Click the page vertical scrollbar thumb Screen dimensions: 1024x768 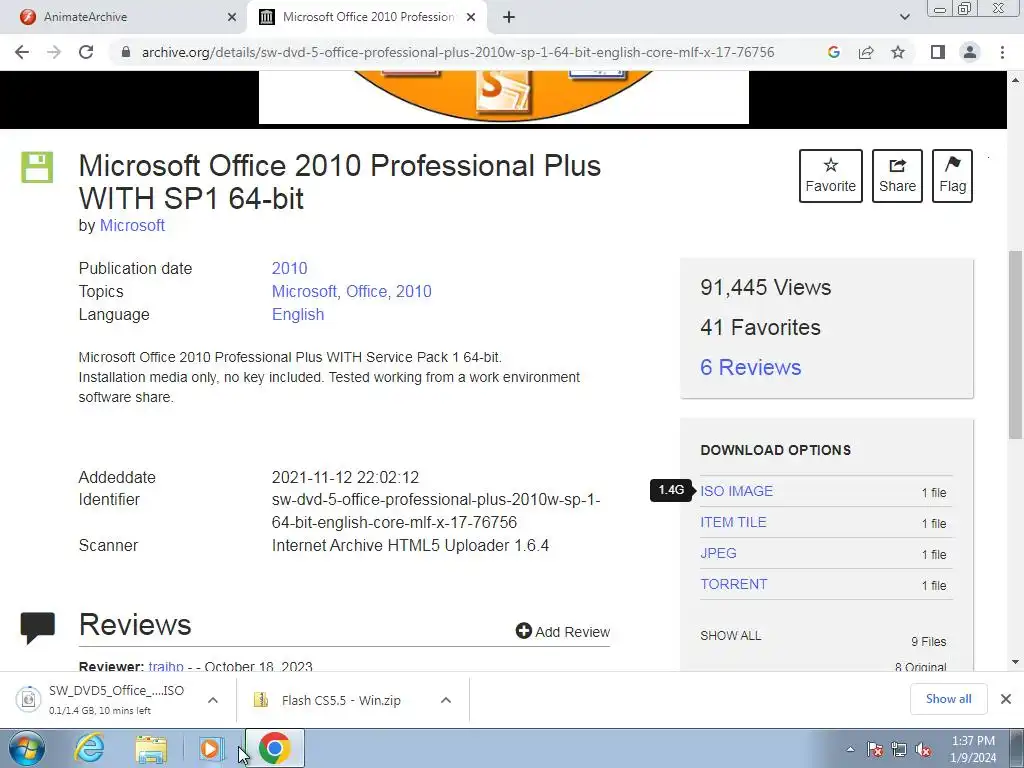coord(1015,344)
